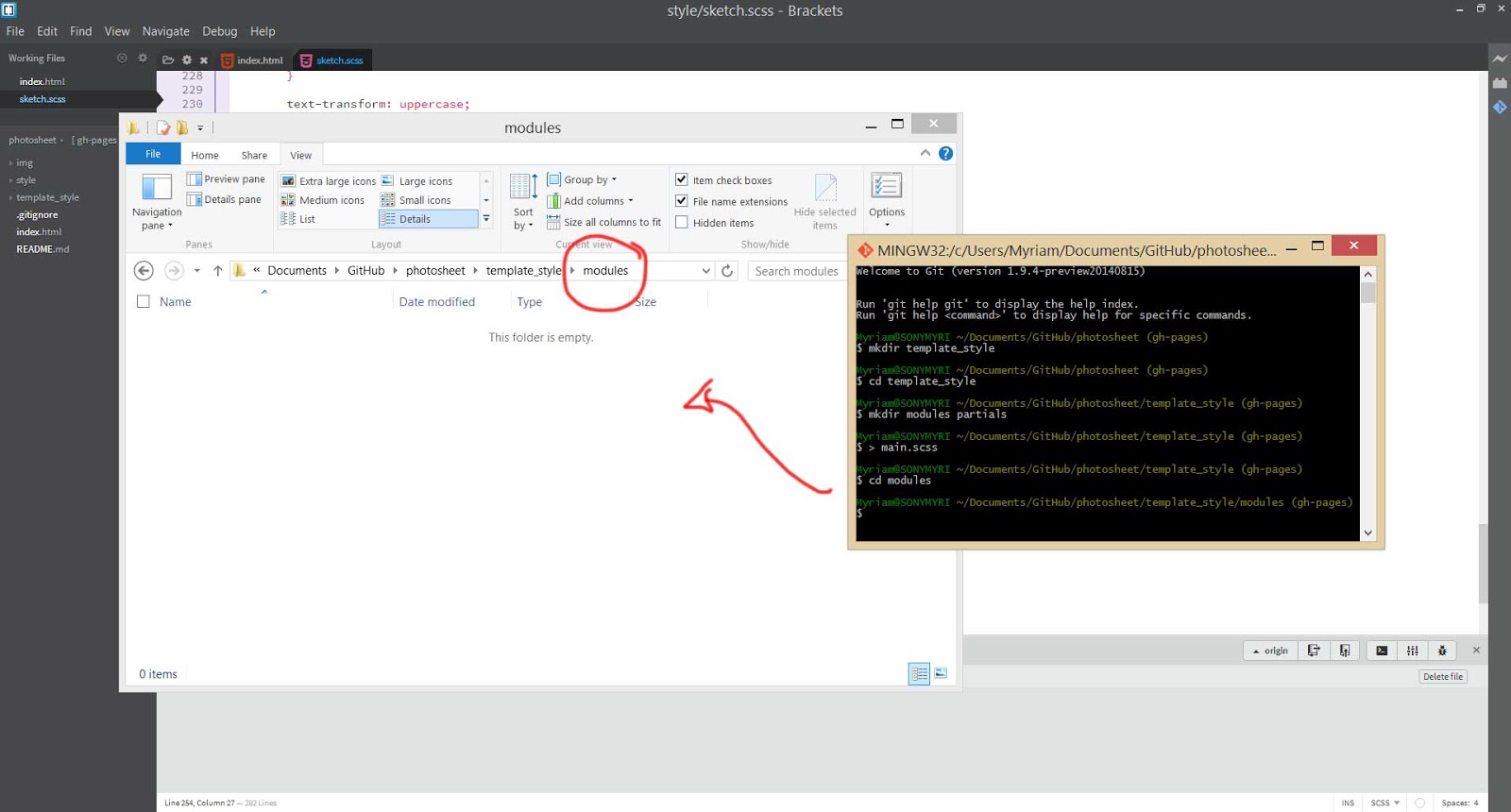
Task: Open the Git settings sliders icon
Action: click(x=1413, y=651)
